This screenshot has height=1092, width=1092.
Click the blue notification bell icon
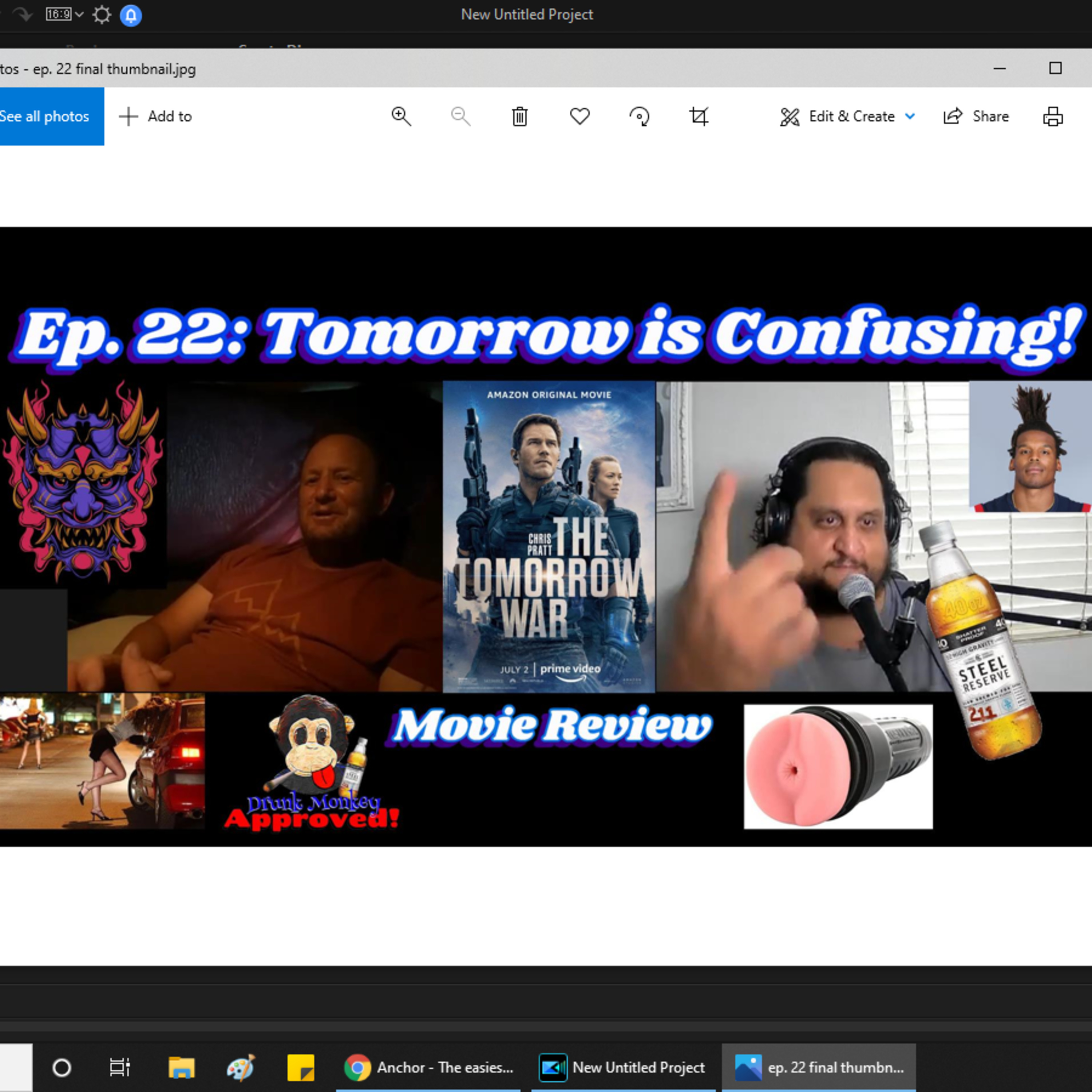pyautogui.click(x=131, y=15)
